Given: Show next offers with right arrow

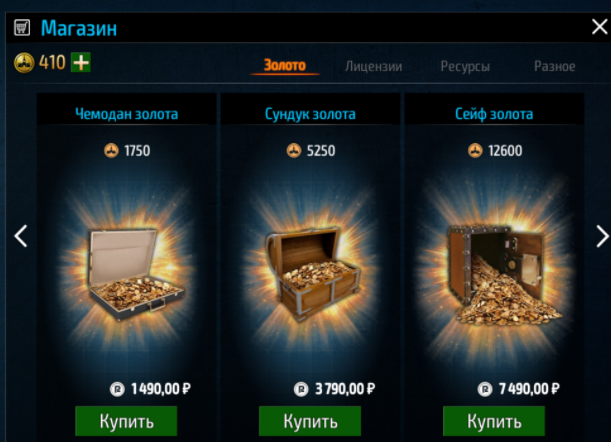Looking at the screenshot, I should (602, 236).
